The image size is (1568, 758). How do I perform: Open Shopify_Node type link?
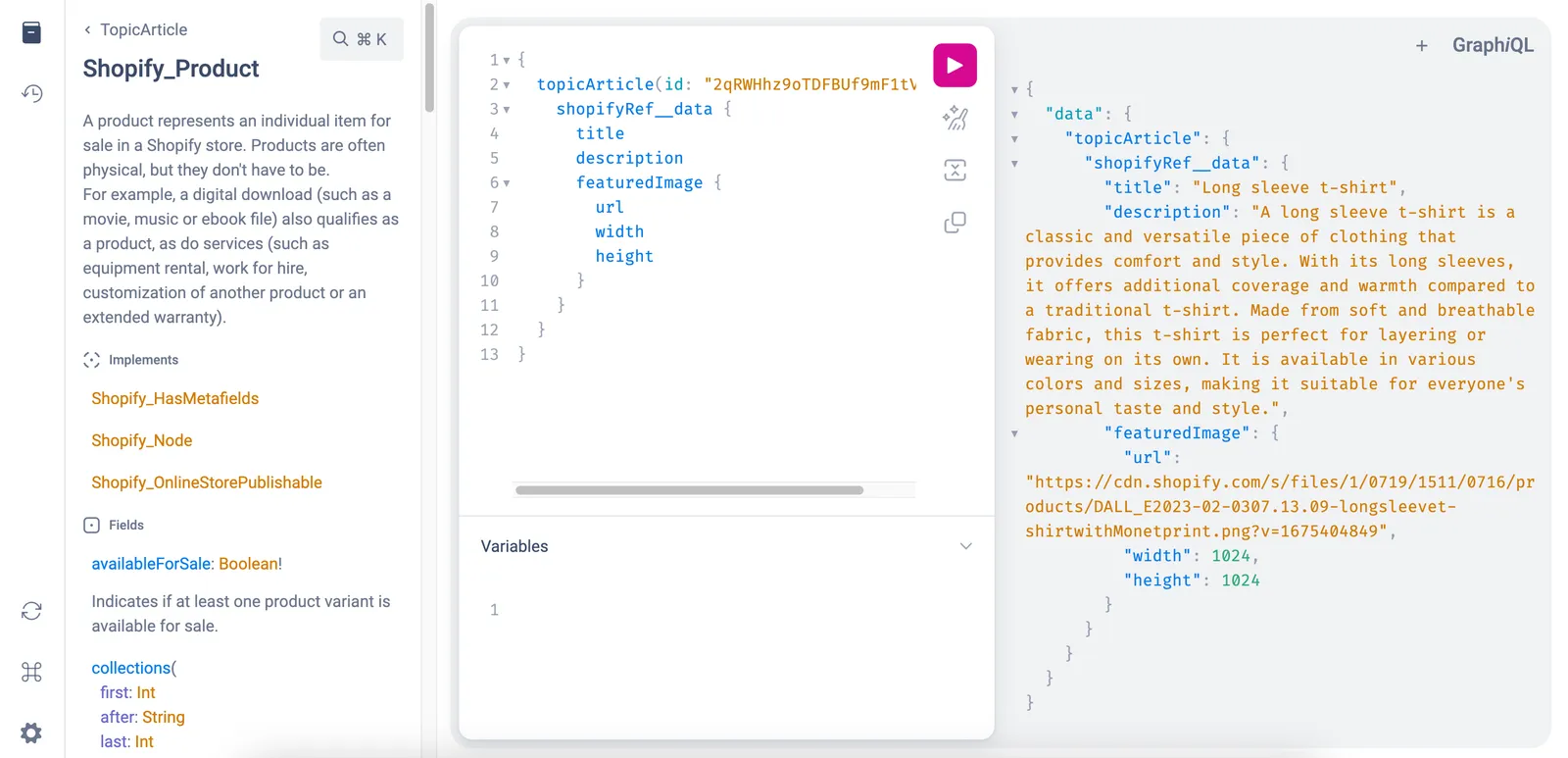tap(142, 440)
